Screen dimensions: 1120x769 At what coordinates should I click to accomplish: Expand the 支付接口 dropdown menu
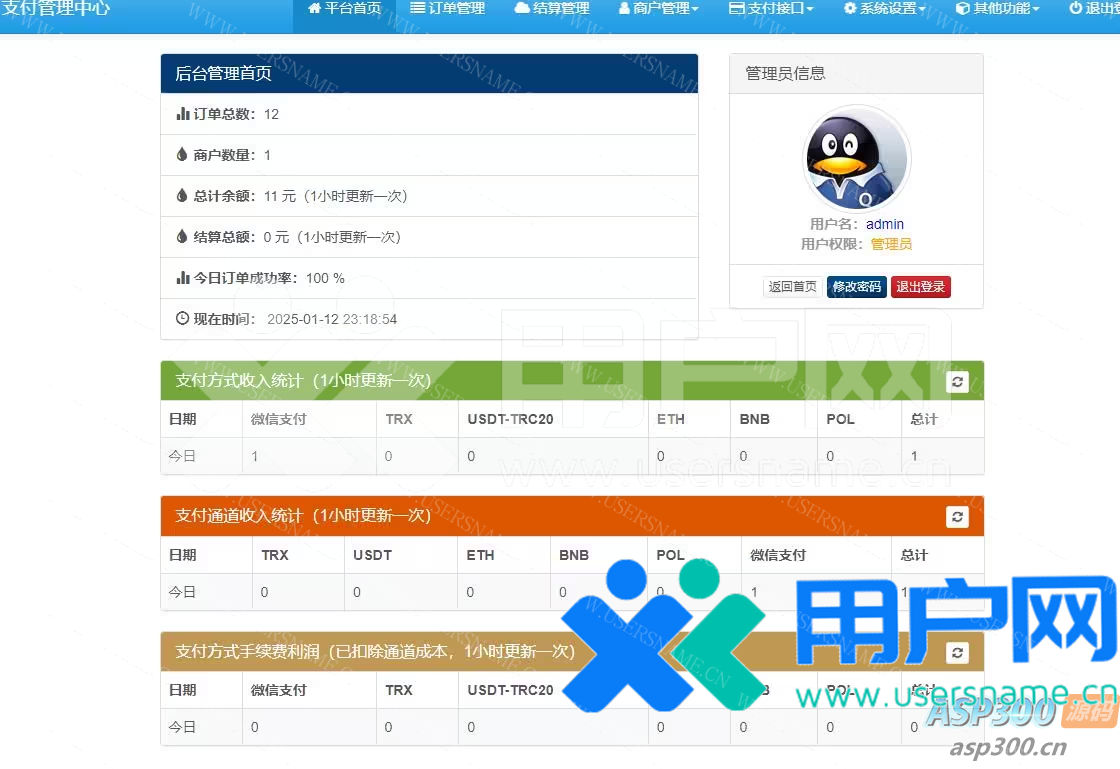click(771, 9)
